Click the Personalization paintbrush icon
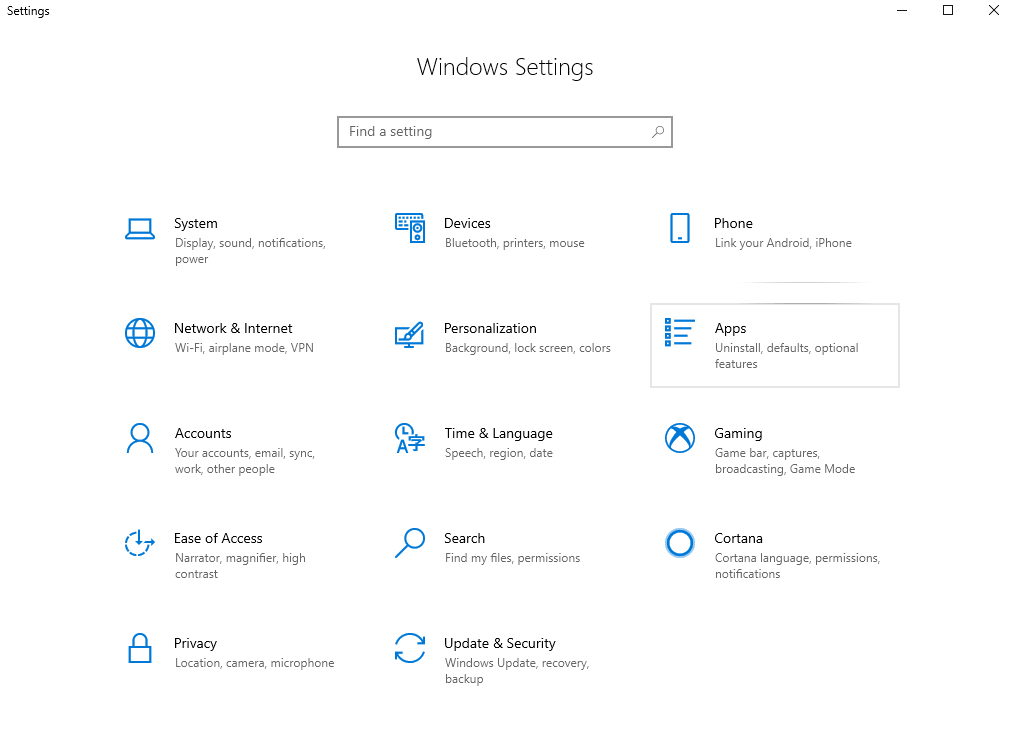Image resolution: width=1010 pixels, height=753 pixels. [x=410, y=334]
